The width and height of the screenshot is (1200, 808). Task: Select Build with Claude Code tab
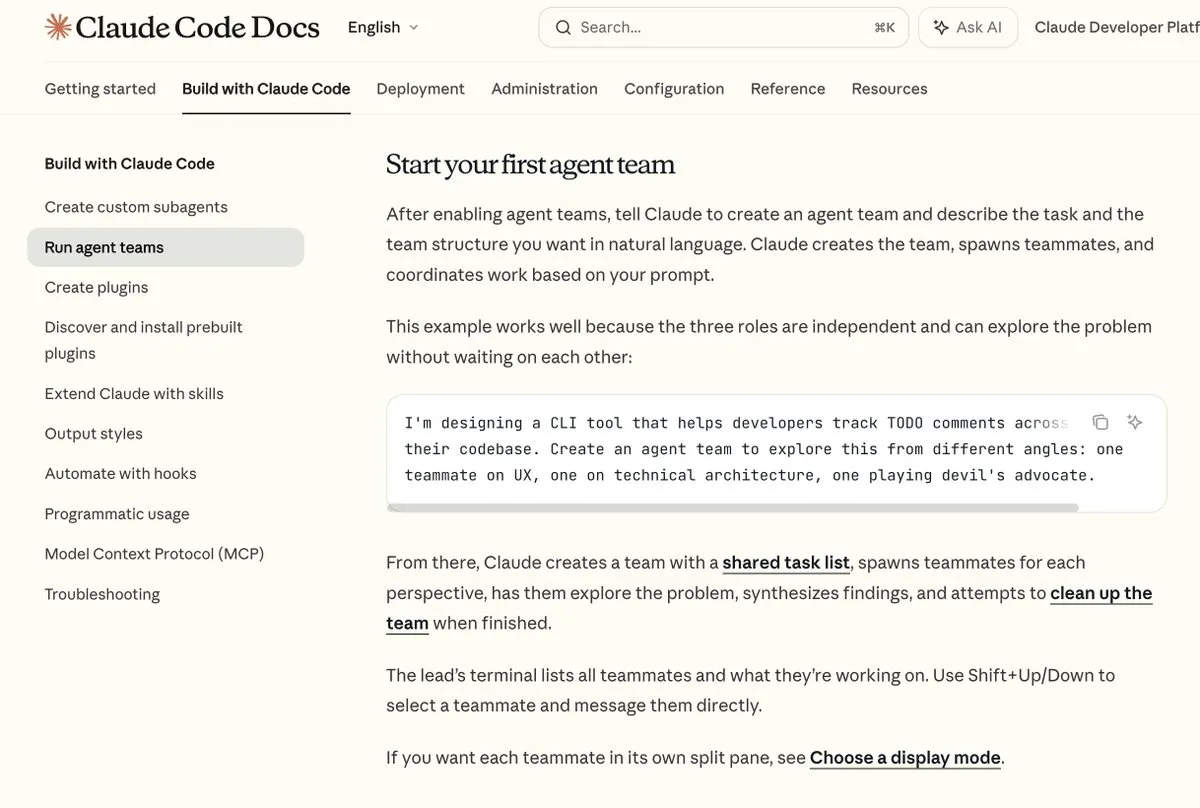pyautogui.click(x=266, y=89)
